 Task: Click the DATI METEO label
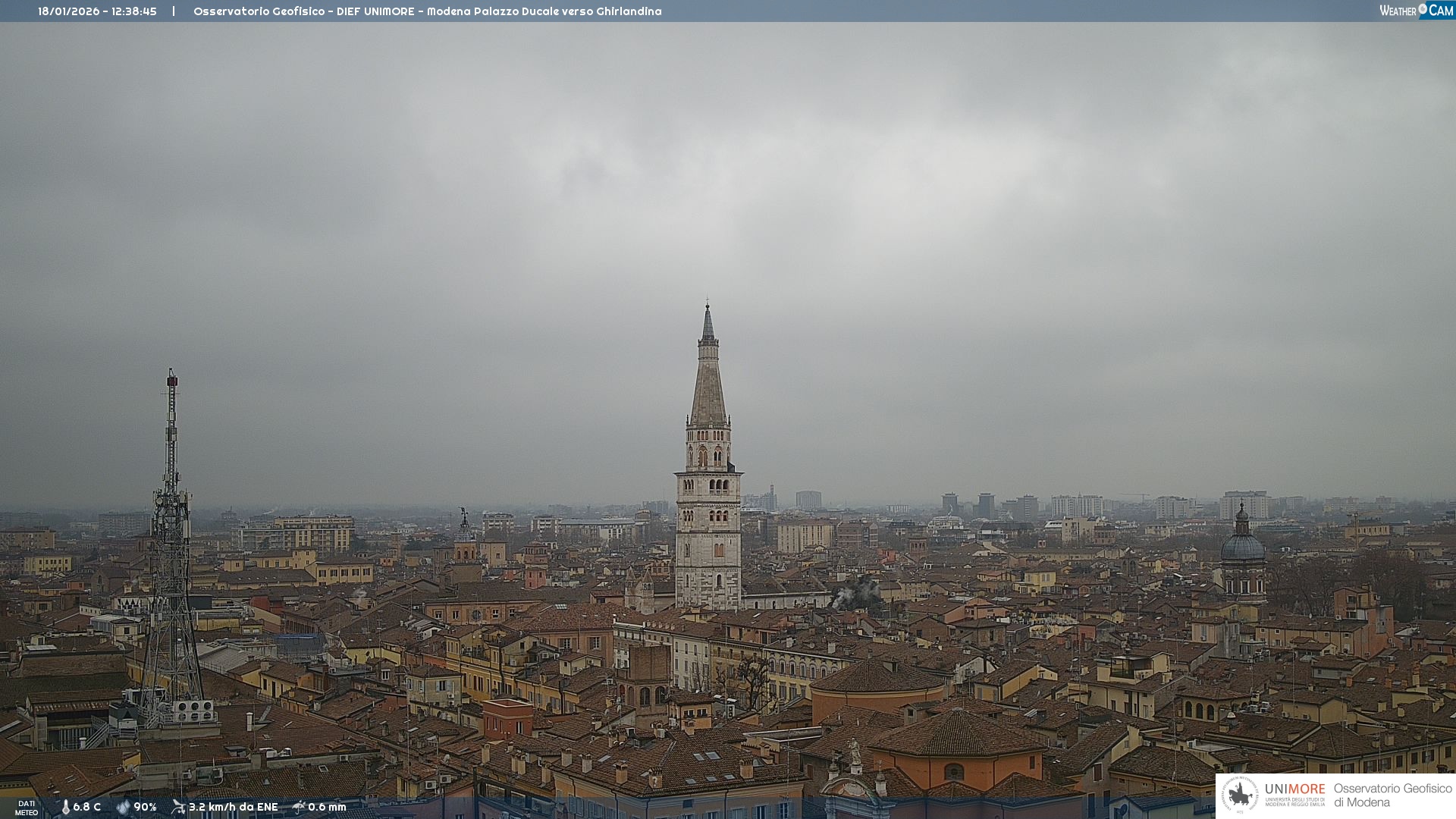pyautogui.click(x=27, y=808)
